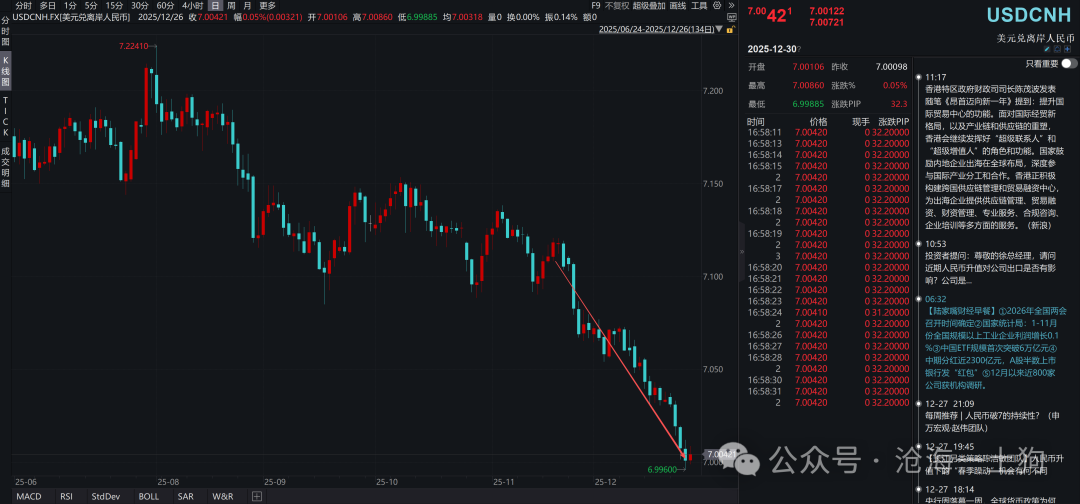Click the add indicator plus icon after W&R
This screenshot has height=504, width=1080.
[x=256, y=496]
